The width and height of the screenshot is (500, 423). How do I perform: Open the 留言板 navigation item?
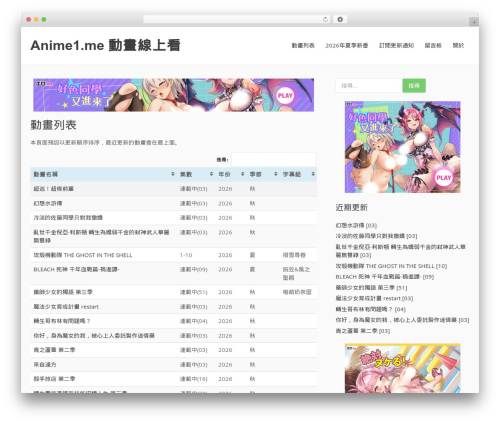pyautogui.click(x=433, y=46)
